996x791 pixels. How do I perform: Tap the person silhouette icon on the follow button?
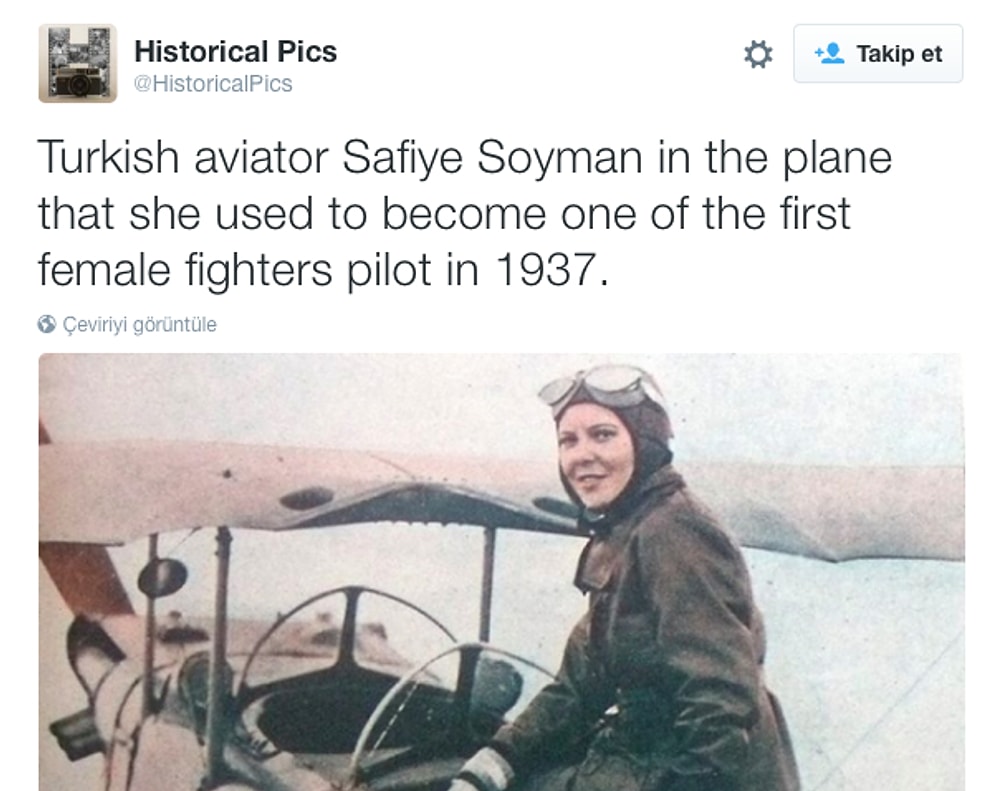(x=829, y=54)
